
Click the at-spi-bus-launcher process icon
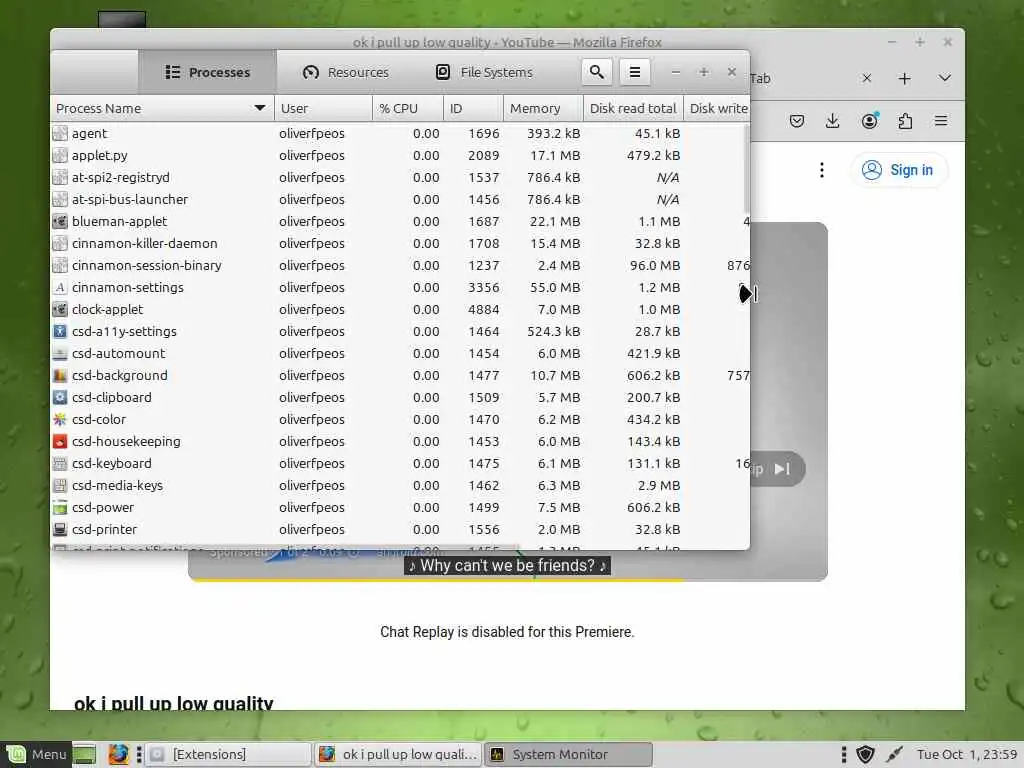pyautogui.click(x=60, y=199)
